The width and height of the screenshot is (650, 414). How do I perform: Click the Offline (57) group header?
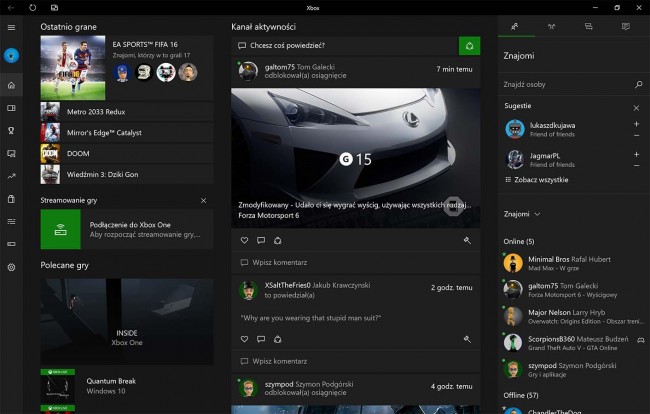pyautogui.click(x=521, y=395)
